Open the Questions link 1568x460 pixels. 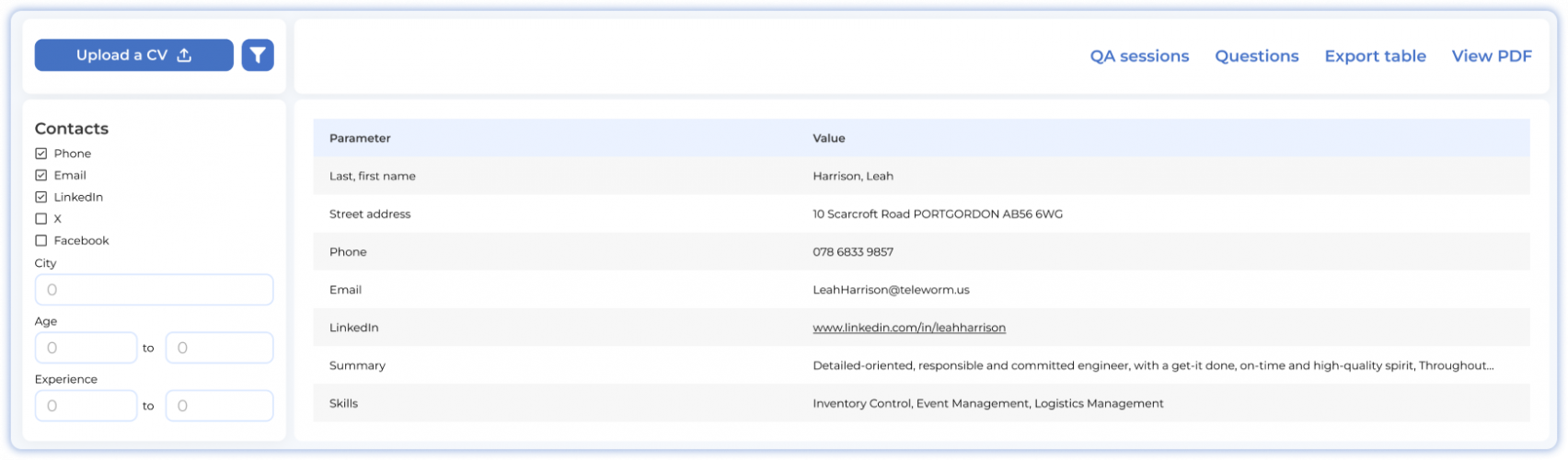[x=1257, y=56]
